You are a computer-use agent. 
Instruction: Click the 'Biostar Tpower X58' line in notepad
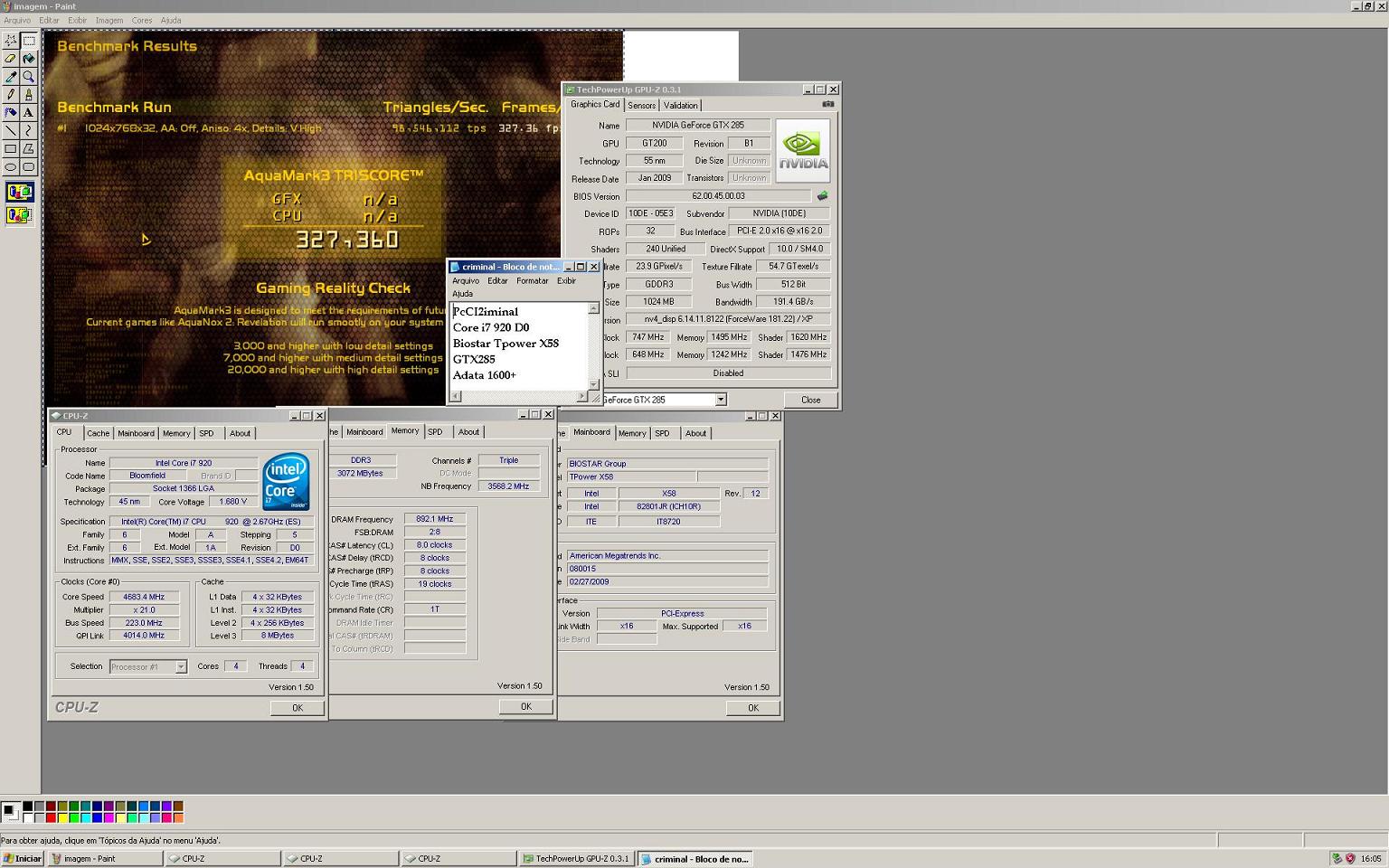(x=506, y=344)
